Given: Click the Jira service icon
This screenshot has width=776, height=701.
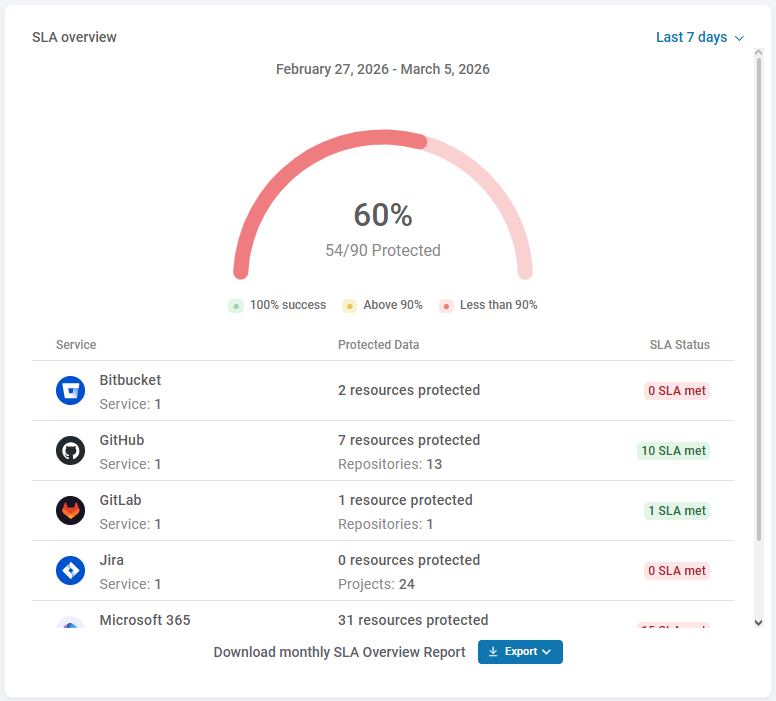Looking at the screenshot, I should point(70,571).
